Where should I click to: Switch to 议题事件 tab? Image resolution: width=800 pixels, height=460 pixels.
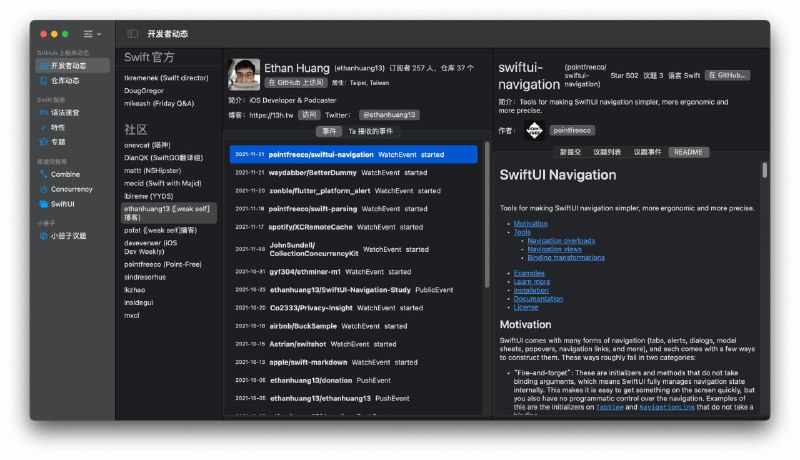pos(647,152)
